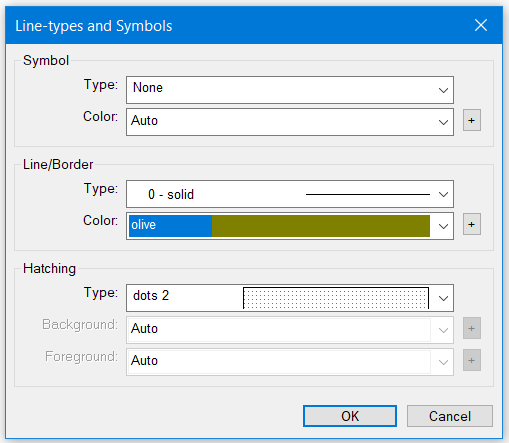Close the Line-types and Symbols dialog
Image resolution: width=509 pixels, height=443 pixels.
[x=481, y=25]
